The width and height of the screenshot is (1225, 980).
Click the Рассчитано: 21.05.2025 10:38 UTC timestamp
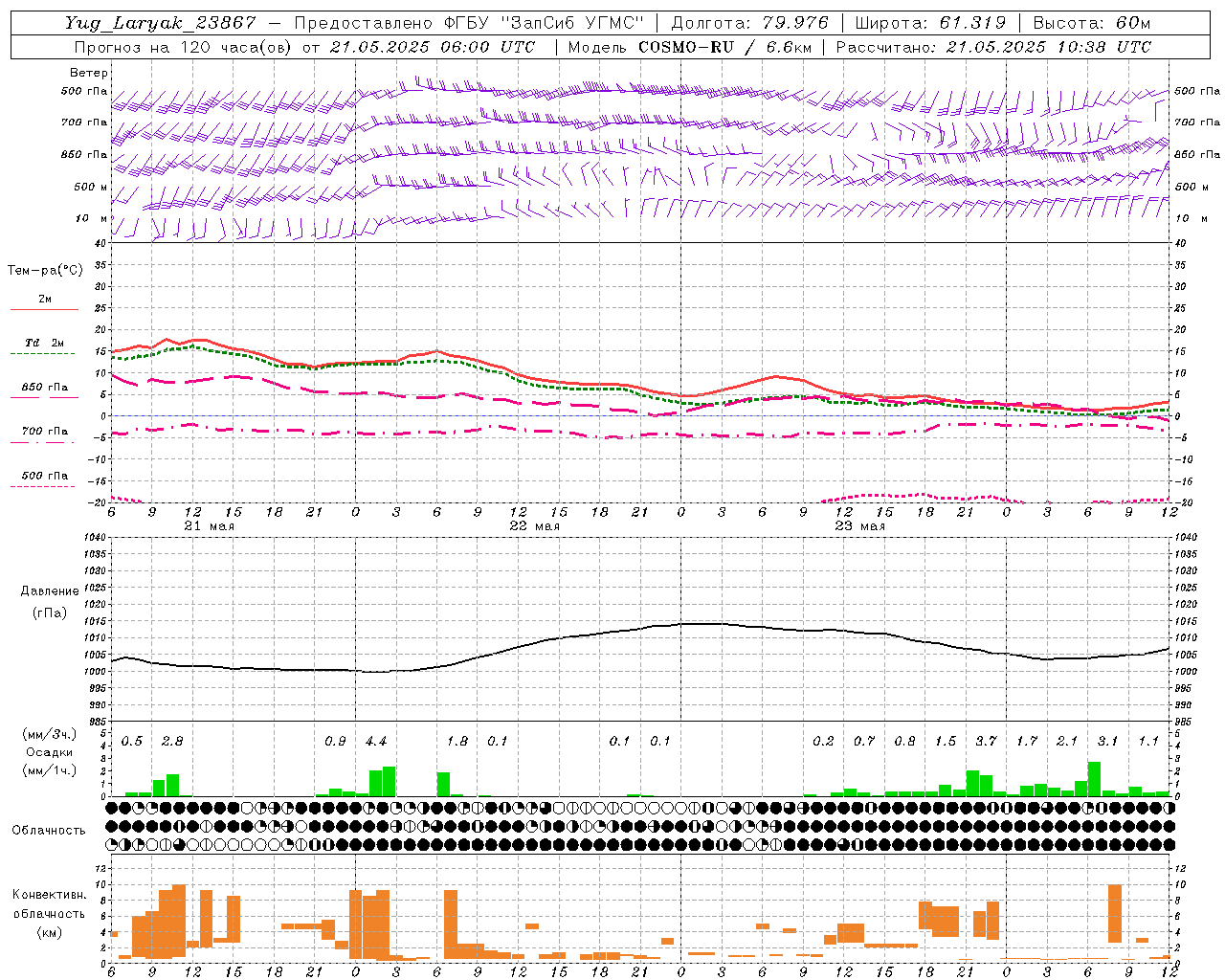994,47
